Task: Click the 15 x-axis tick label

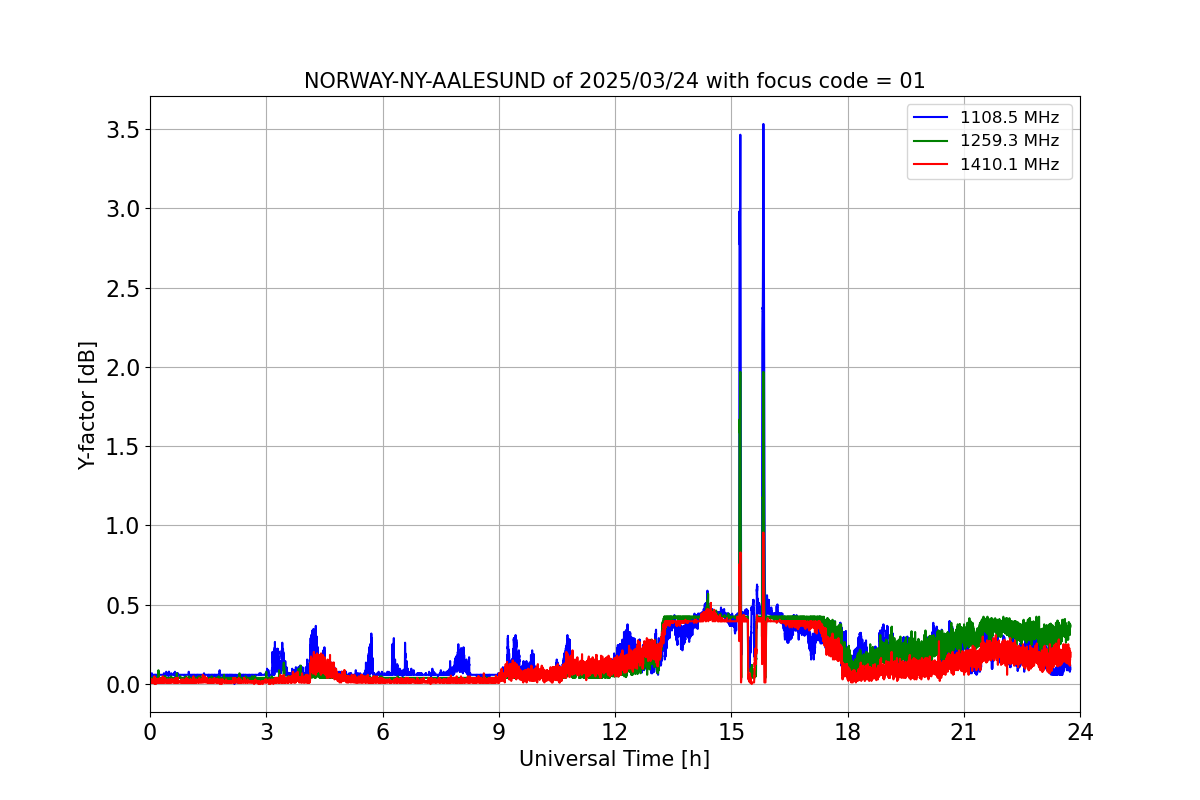Action: tap(731, 732)
